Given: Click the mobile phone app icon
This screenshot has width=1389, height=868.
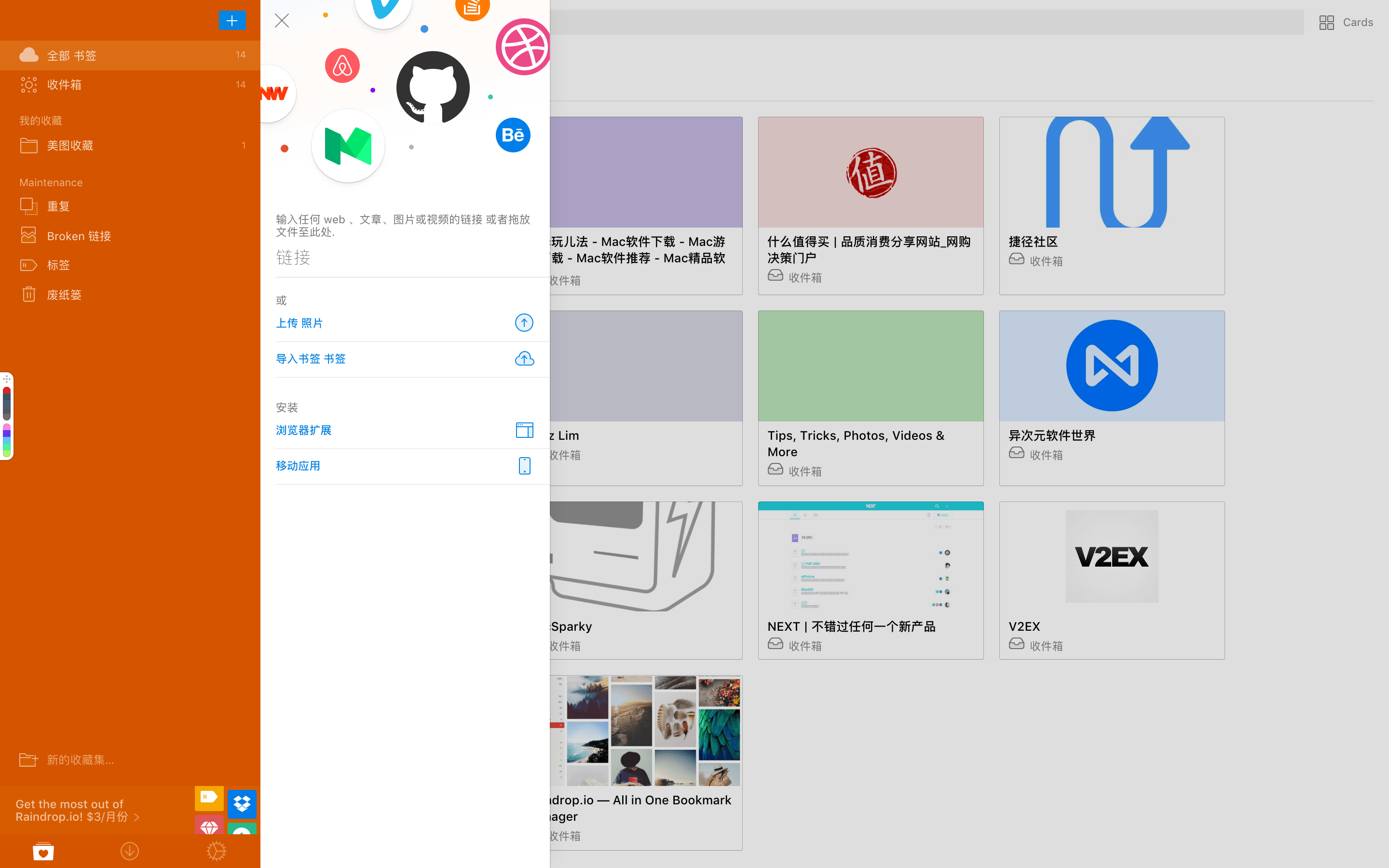Looking at the screenshot, I should pyautogui.click(x=524, y=465).
